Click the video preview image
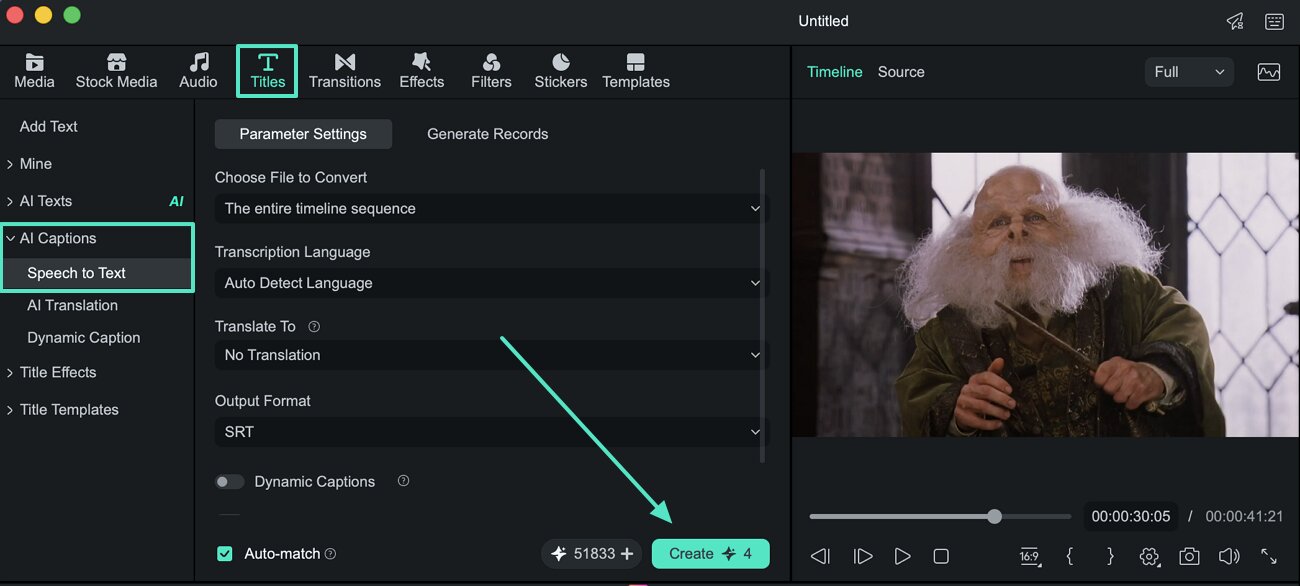The height and width of the screenshot is (586, 1300). pos(1046,295)
